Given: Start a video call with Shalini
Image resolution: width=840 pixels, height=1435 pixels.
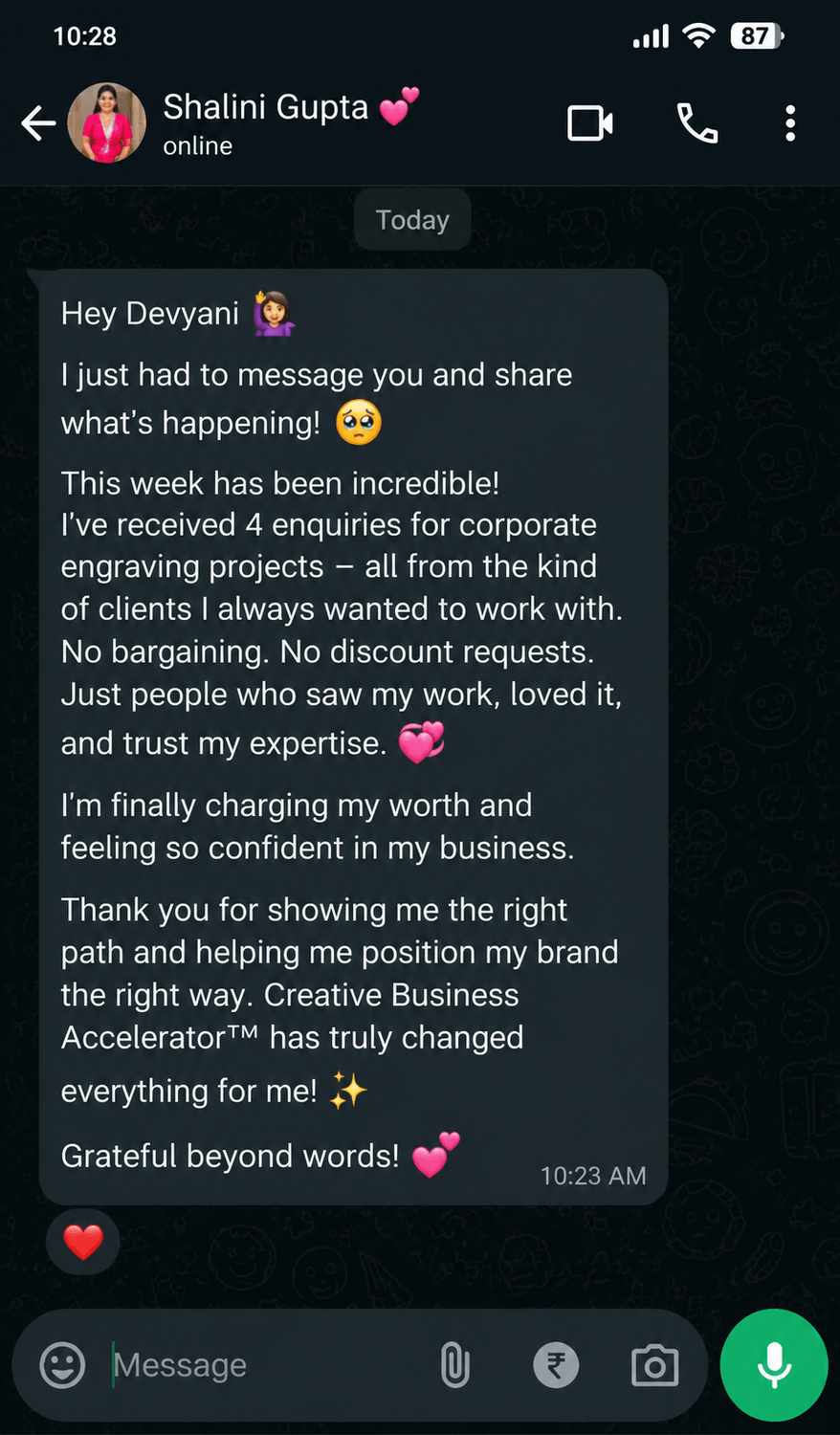Looking at the screenshot, I should tap(590, 123).
